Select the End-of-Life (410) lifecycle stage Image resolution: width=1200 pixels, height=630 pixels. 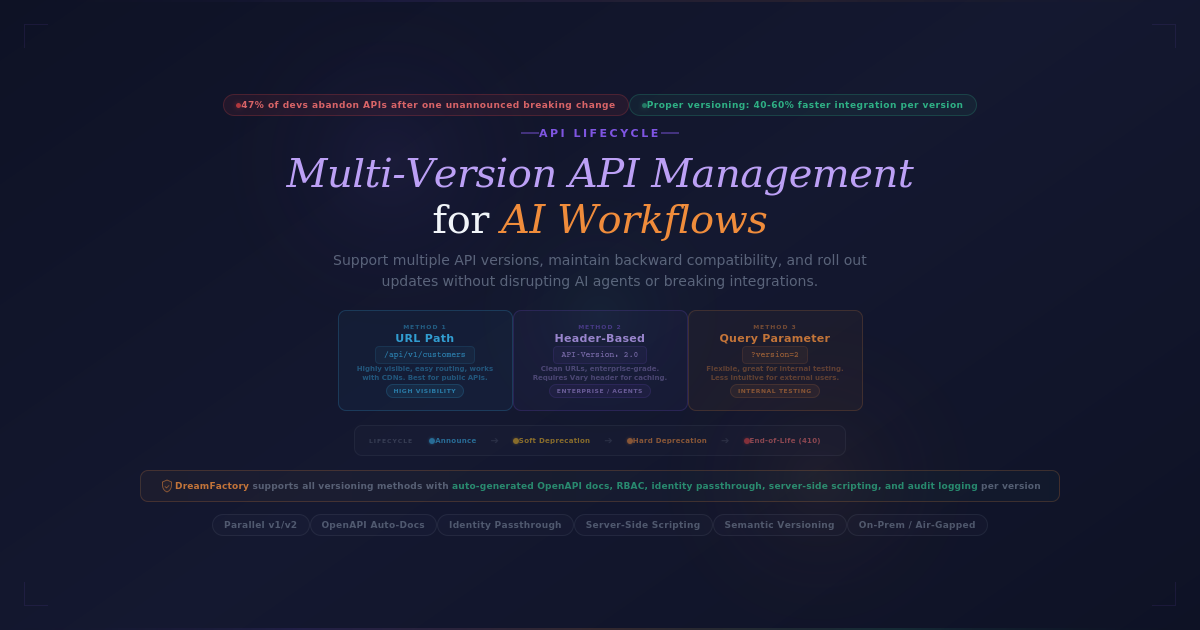coord(782,441)
